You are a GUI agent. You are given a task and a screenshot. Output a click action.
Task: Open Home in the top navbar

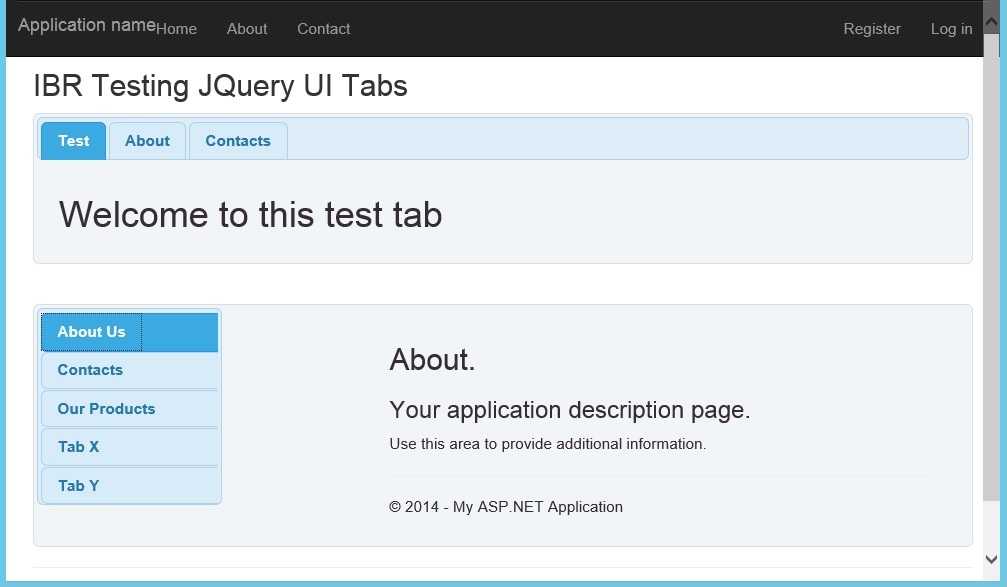(x=177, y=29)
